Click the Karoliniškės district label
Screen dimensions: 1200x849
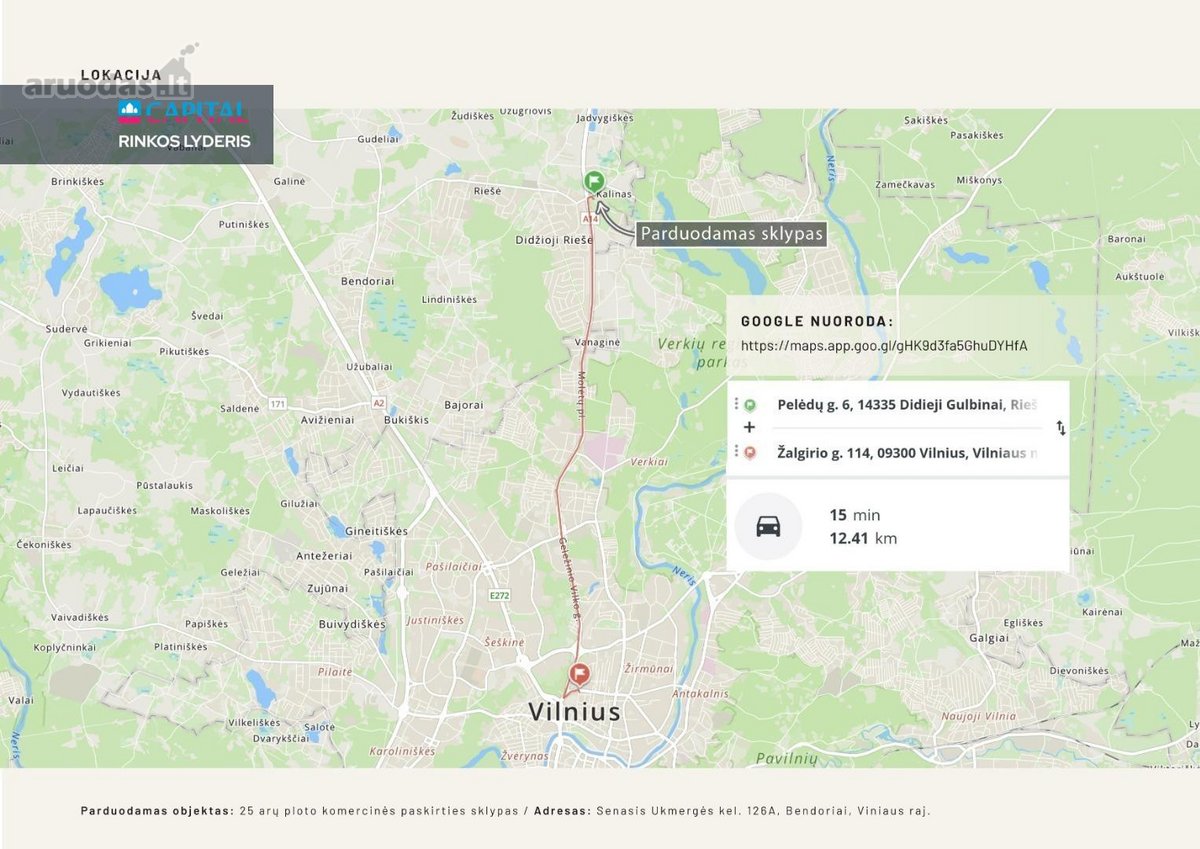click(403, 750)
